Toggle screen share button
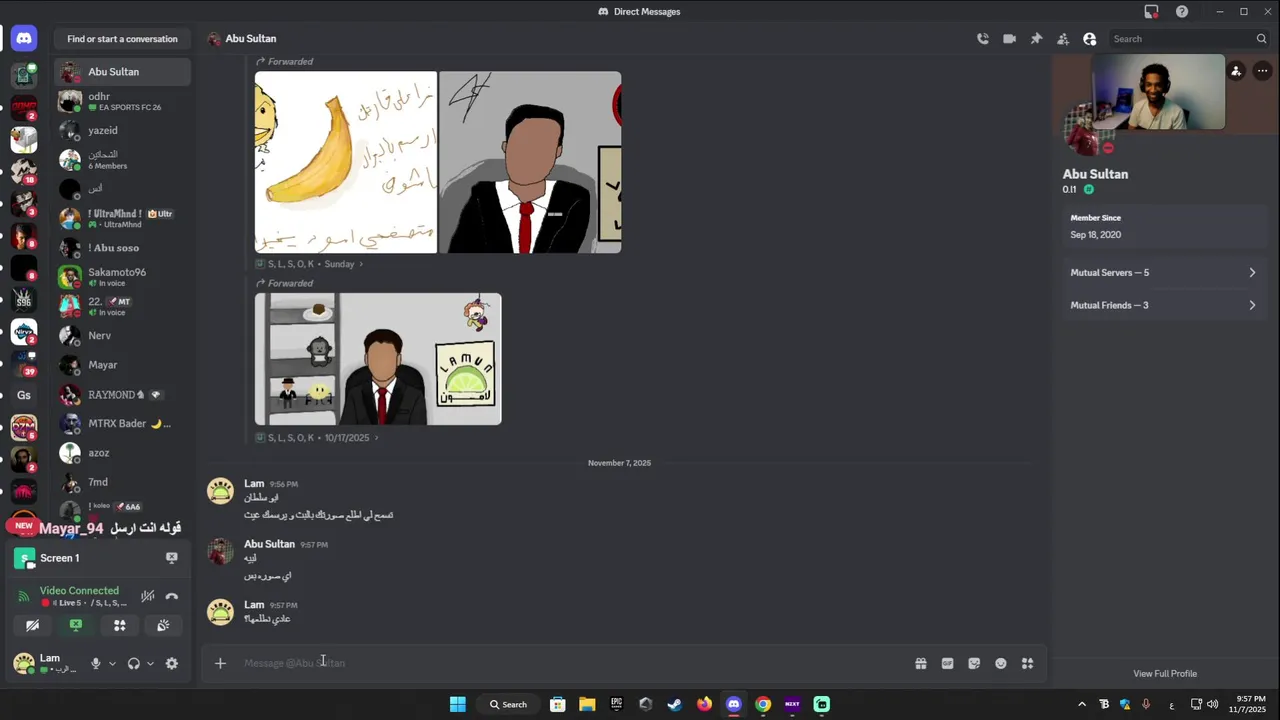Image resolution: width=1280 pixels, height=720 pixels. 76,625
